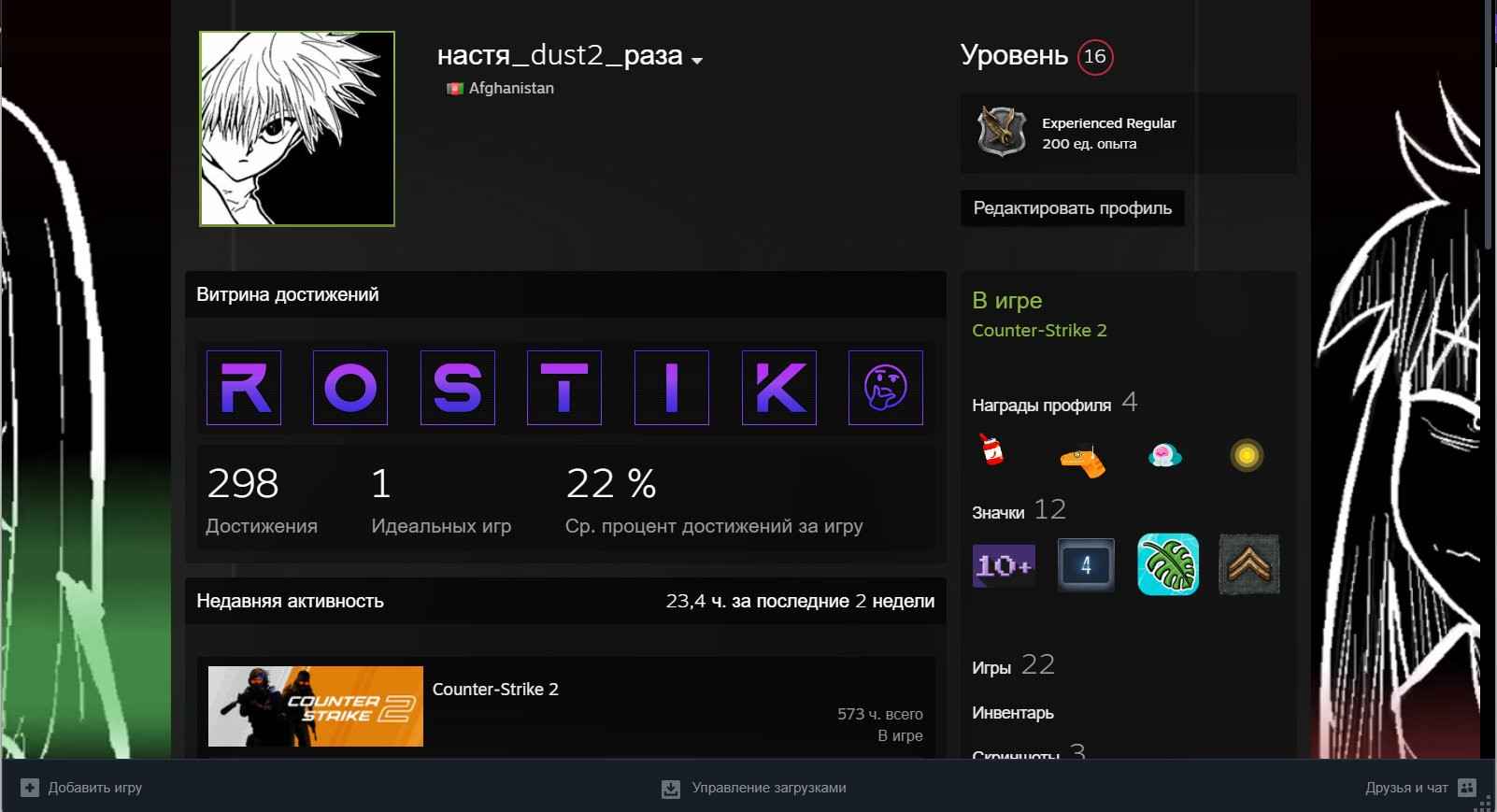Open Counter-Strike 2 title in recent activity
Image resolution: width=1497 pixels, height=812 pixels.
tap(495, 690)
